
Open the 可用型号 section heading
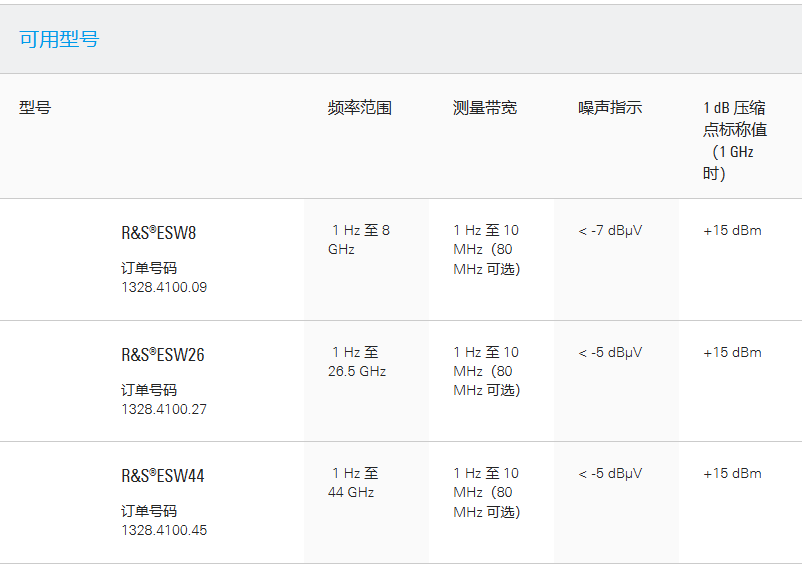(x=59, y=39)
